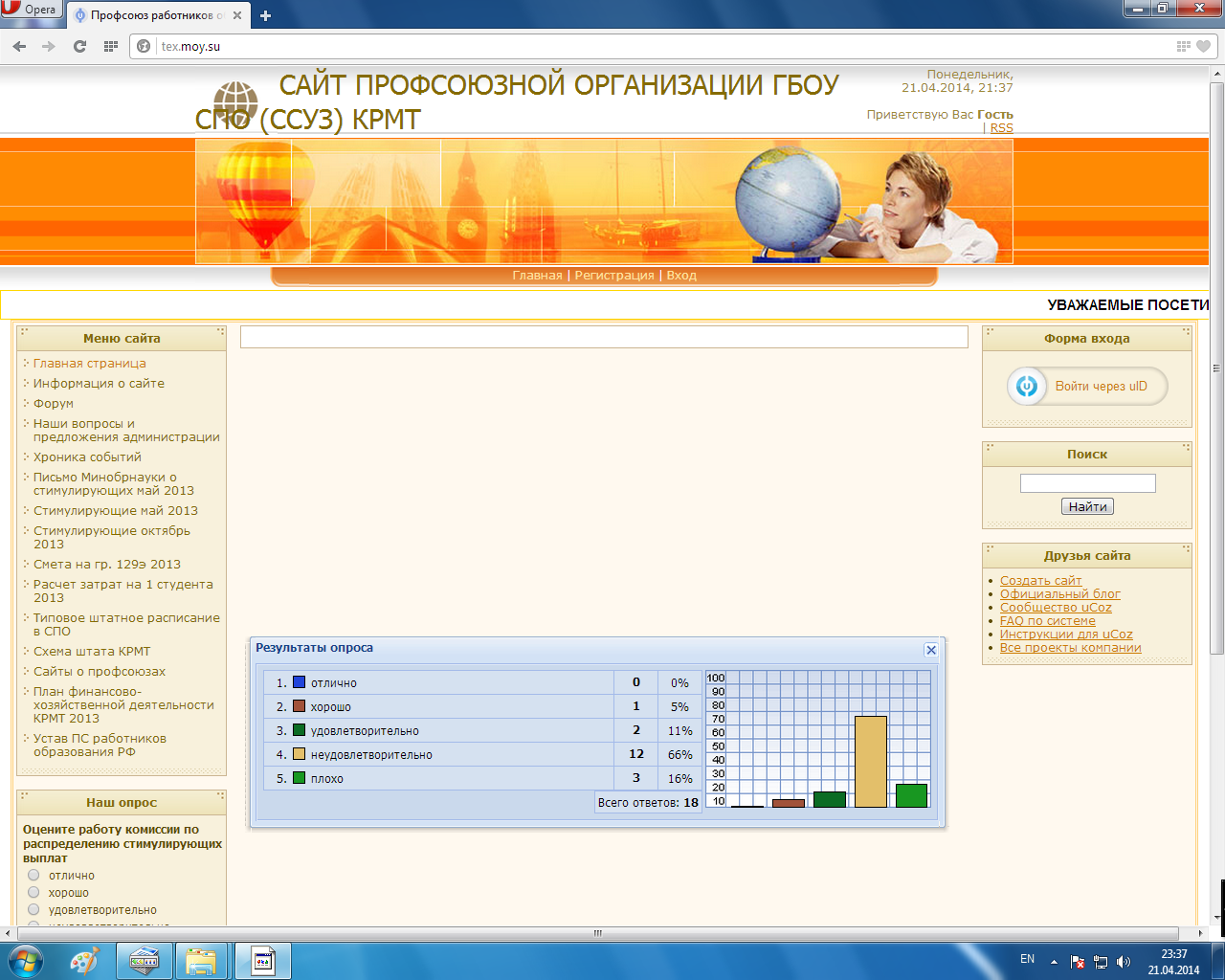Add page to bookmarks with heart icon
Screen dimensions: 1225x980
1204,46
